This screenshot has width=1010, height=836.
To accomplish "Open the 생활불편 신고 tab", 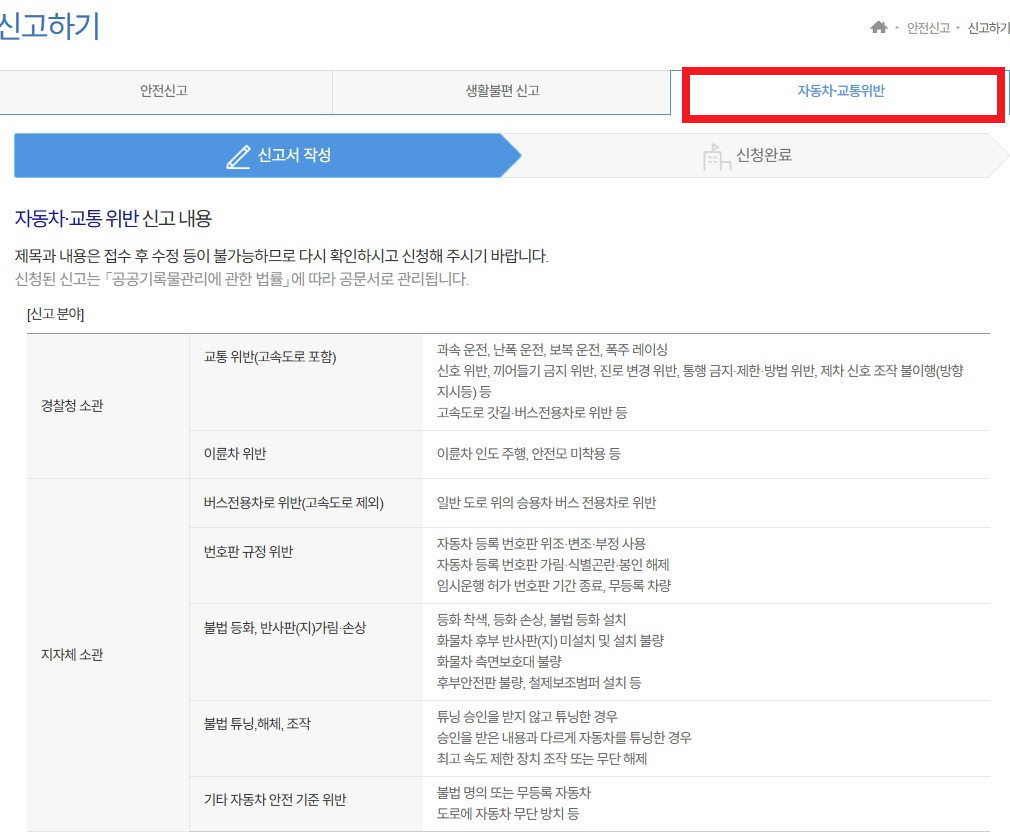I will (x=504, y=92).
